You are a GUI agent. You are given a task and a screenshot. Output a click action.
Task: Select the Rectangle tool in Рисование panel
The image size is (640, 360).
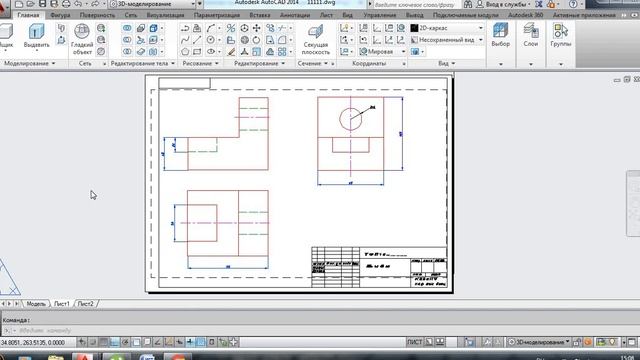tap(197, 52)
